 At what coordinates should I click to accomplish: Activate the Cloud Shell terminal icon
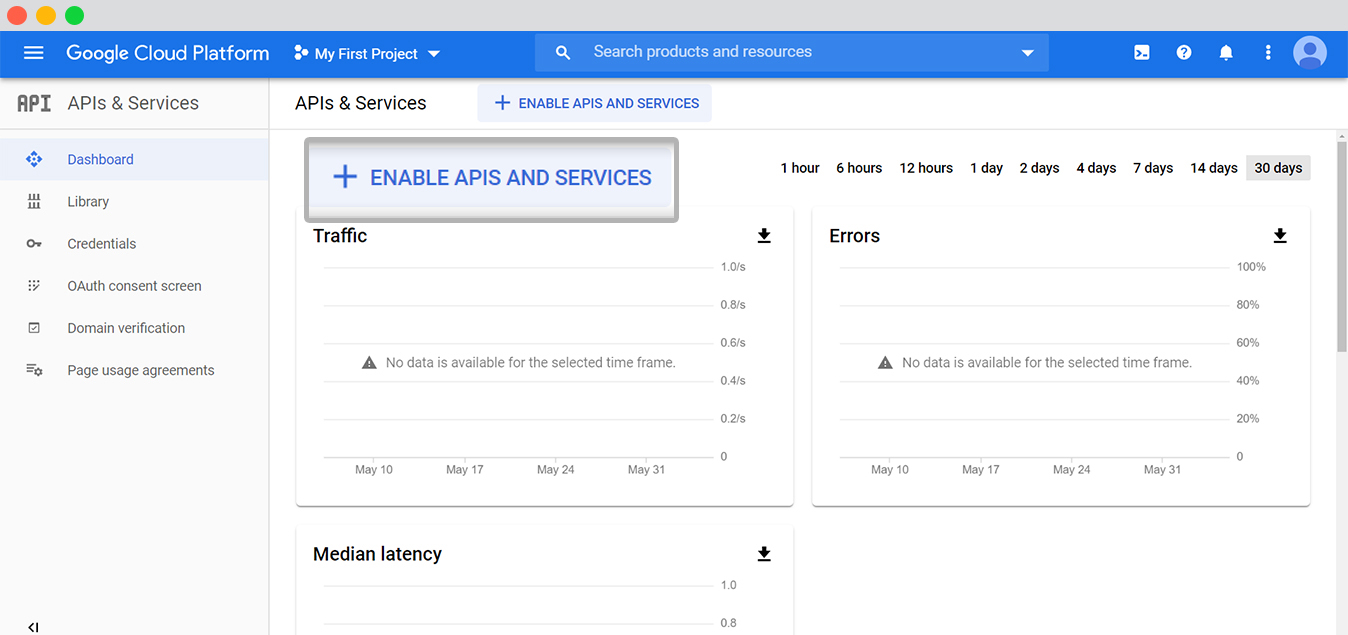coord(1142,53)
